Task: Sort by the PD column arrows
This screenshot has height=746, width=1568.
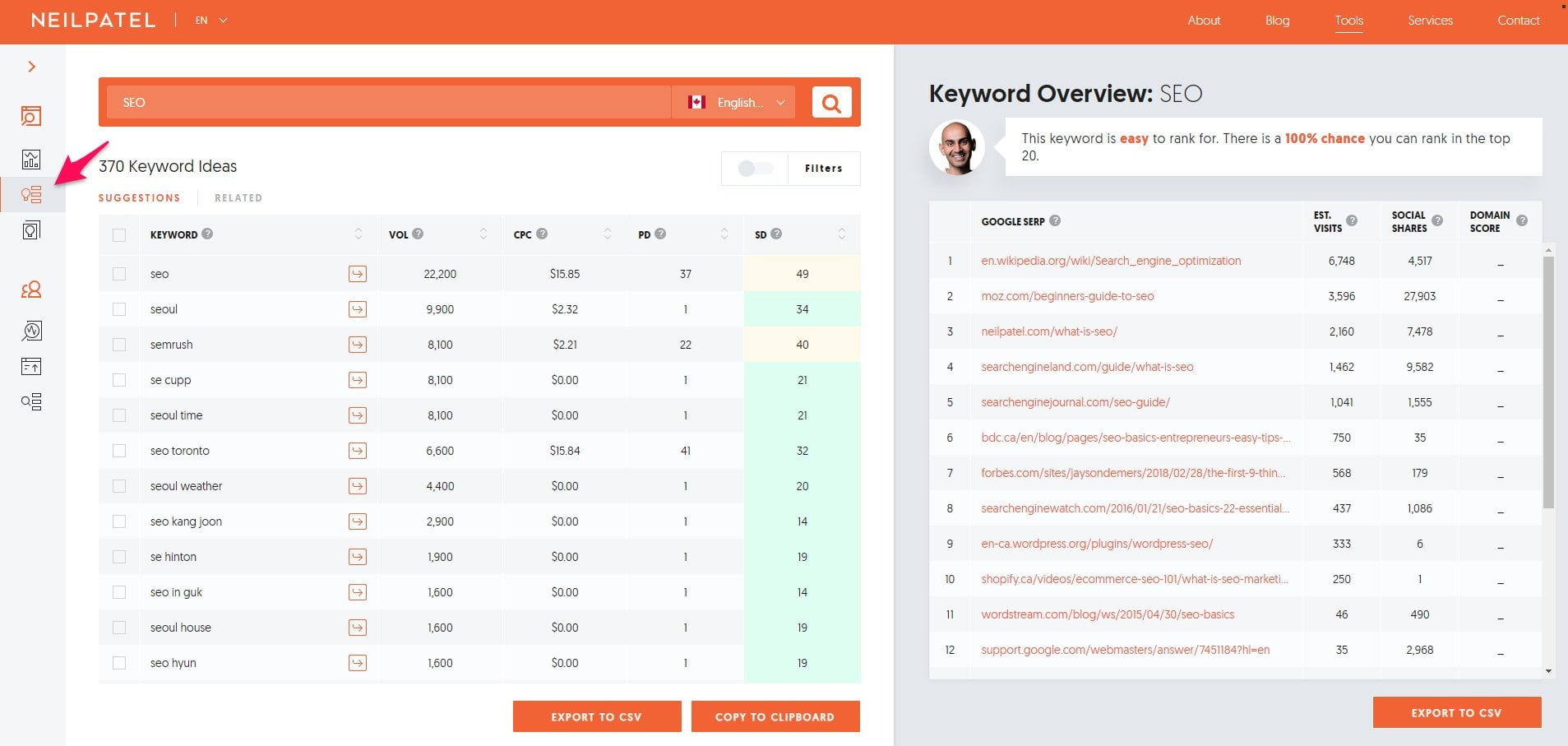Action: [x=724, y=234]
